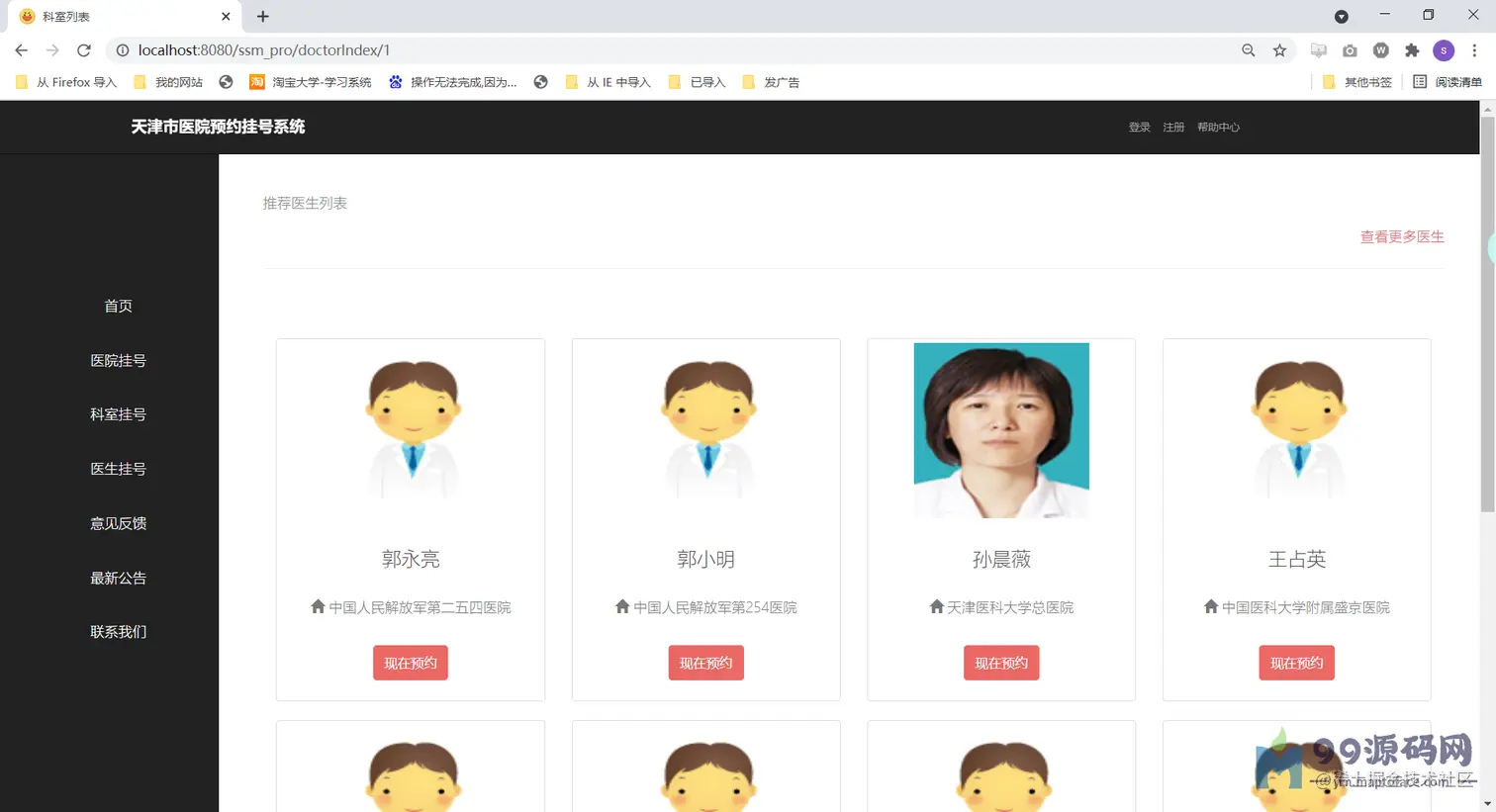This screenshot has height=812, width=1496.
Task: Click the 查看更多医生 link
Action: pyautogui.click(x=1402, y=236)
